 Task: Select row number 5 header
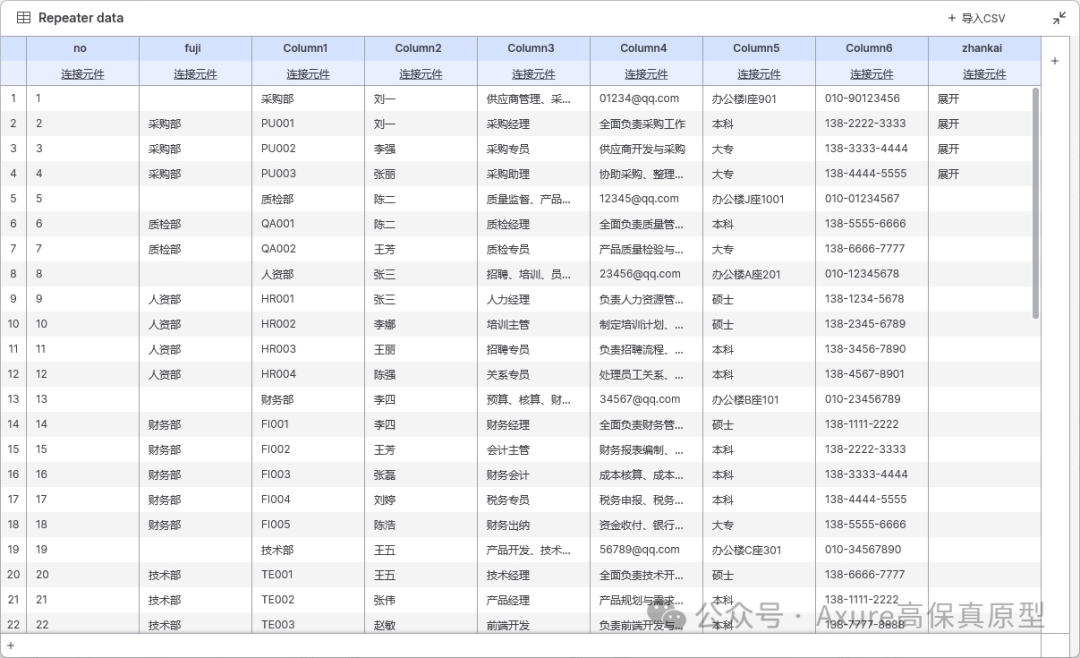[13, 198]
